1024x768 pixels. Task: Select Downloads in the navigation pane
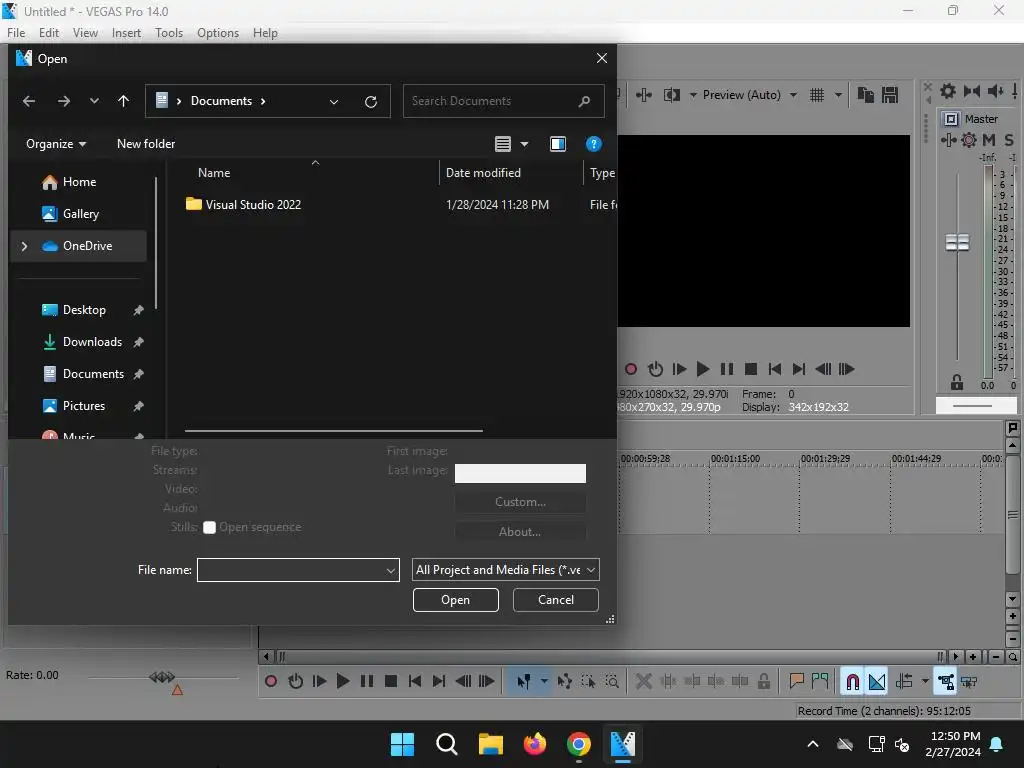[92, 342]
